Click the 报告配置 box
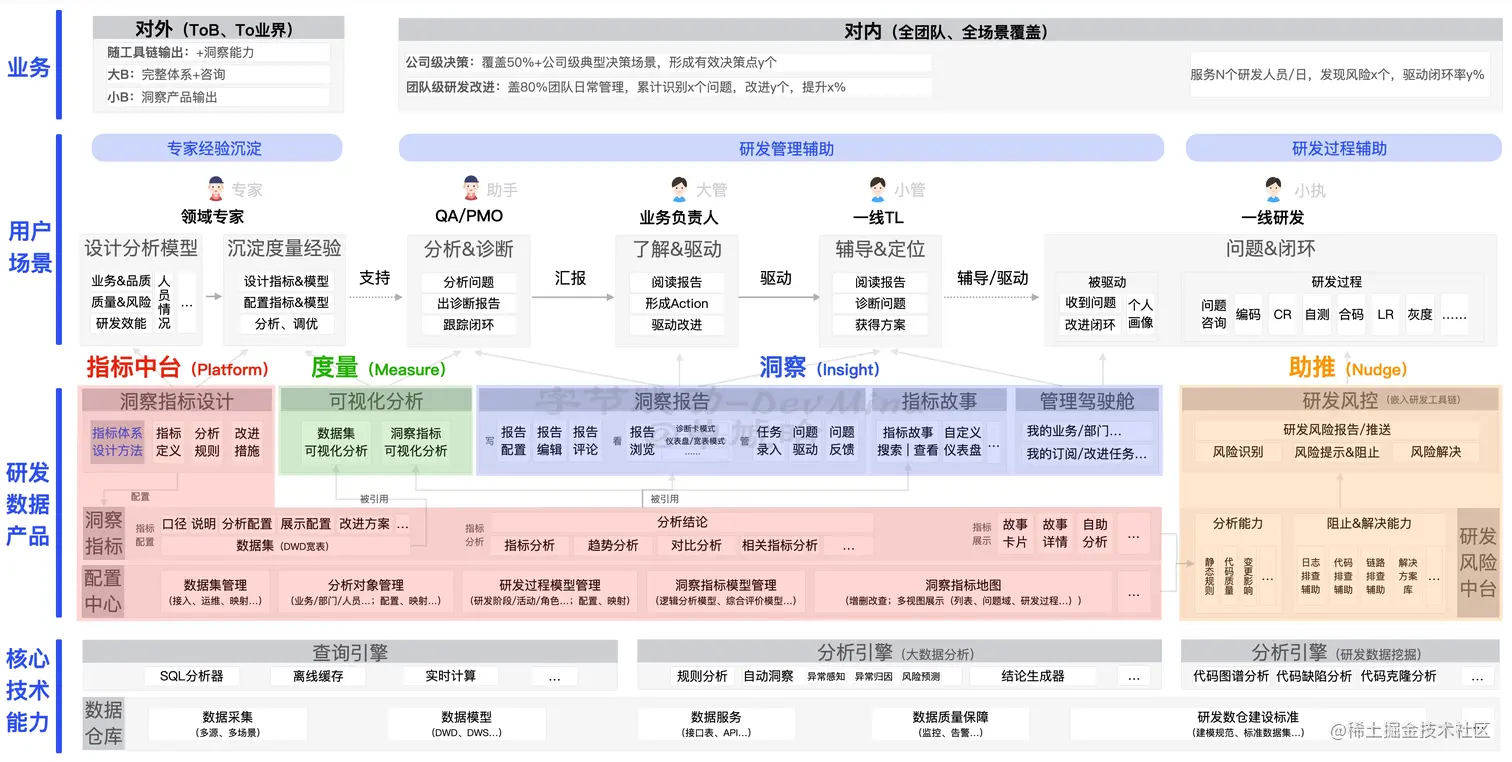The height and width of the screenshot is (762, 1512). pos(514,441)
